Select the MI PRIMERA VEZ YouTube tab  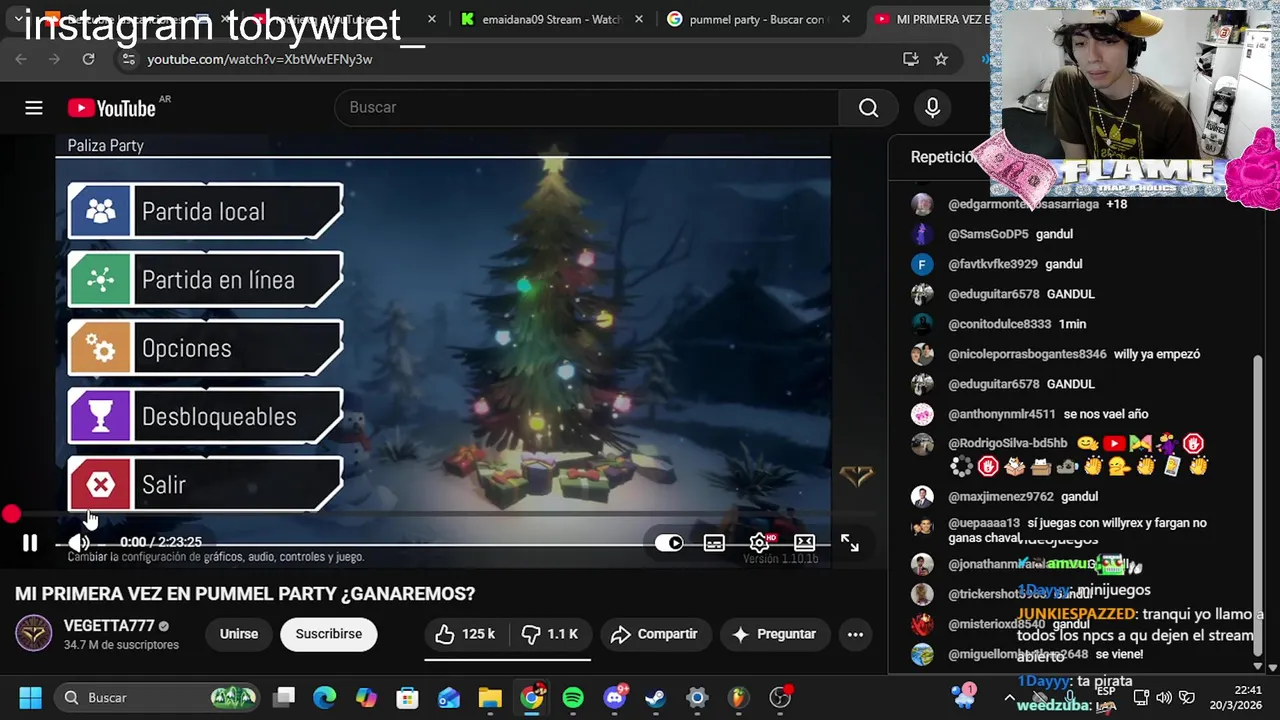(x=930, y=19)
